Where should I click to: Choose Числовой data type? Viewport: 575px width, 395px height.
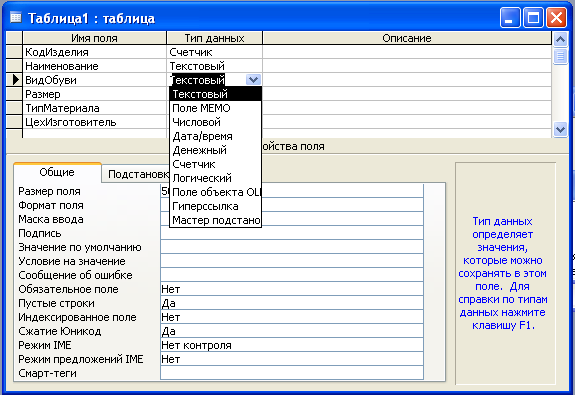[x=215, y=122]
